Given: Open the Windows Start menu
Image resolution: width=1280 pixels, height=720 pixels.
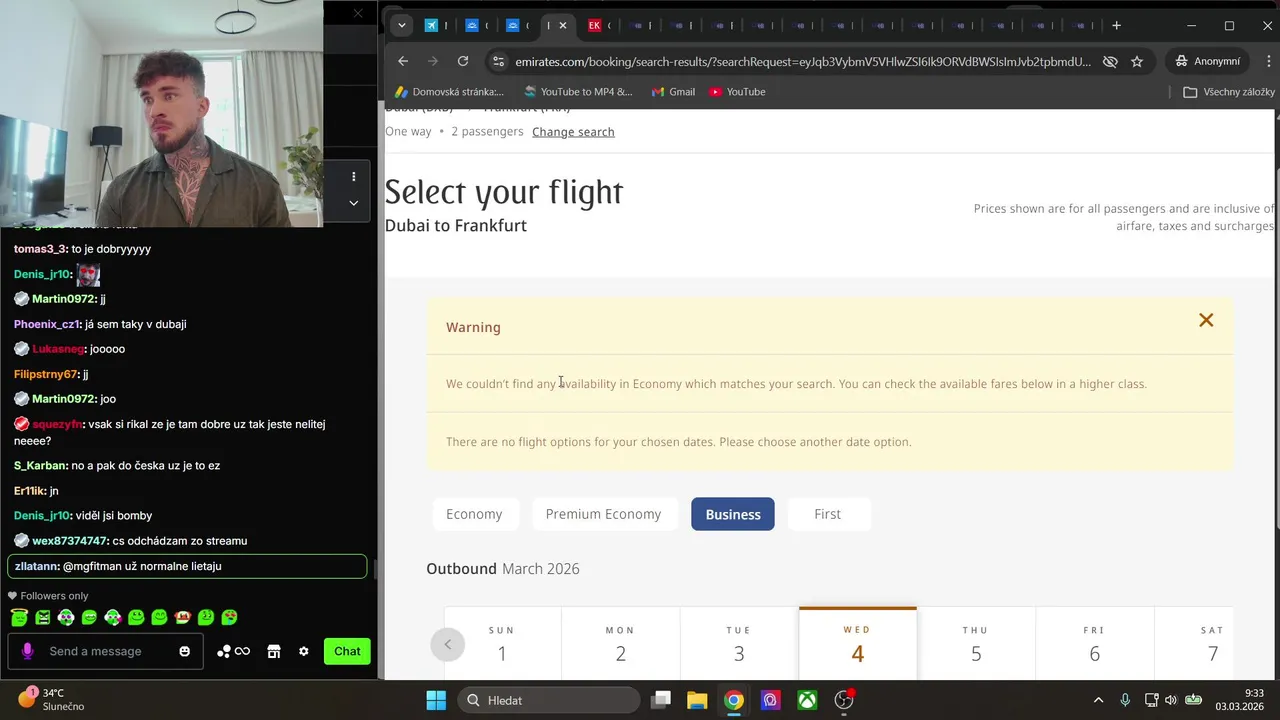Looking at the screenshot, I should tap(437, 700).
